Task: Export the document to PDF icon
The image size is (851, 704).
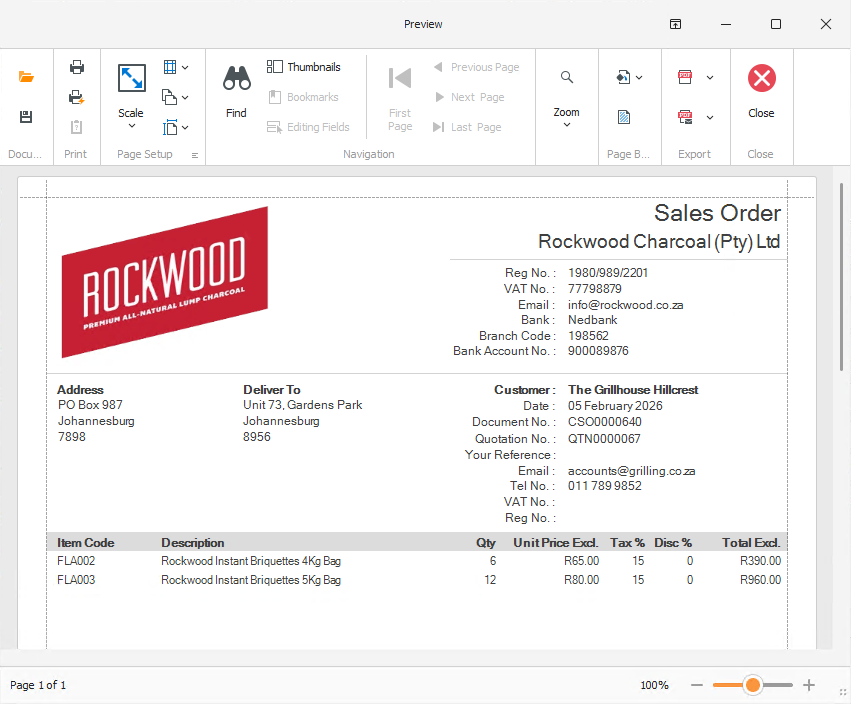Action: tap(685, 77)
